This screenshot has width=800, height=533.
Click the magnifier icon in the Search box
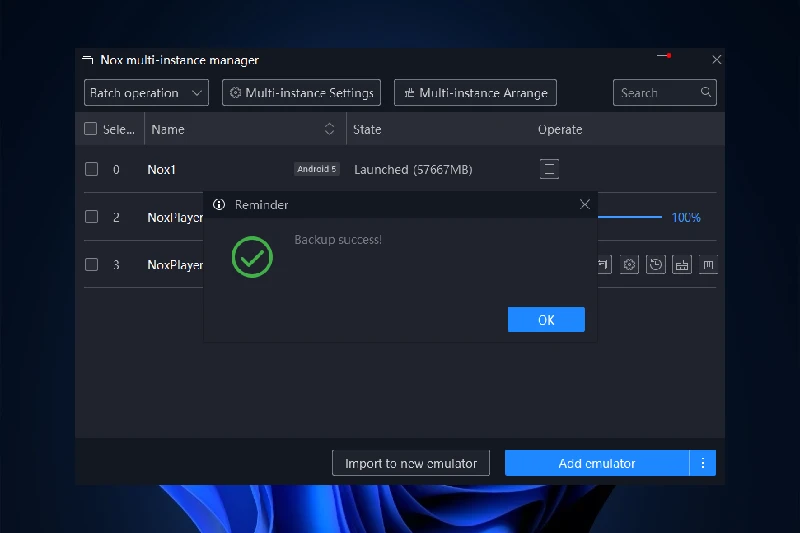point(706,93)
